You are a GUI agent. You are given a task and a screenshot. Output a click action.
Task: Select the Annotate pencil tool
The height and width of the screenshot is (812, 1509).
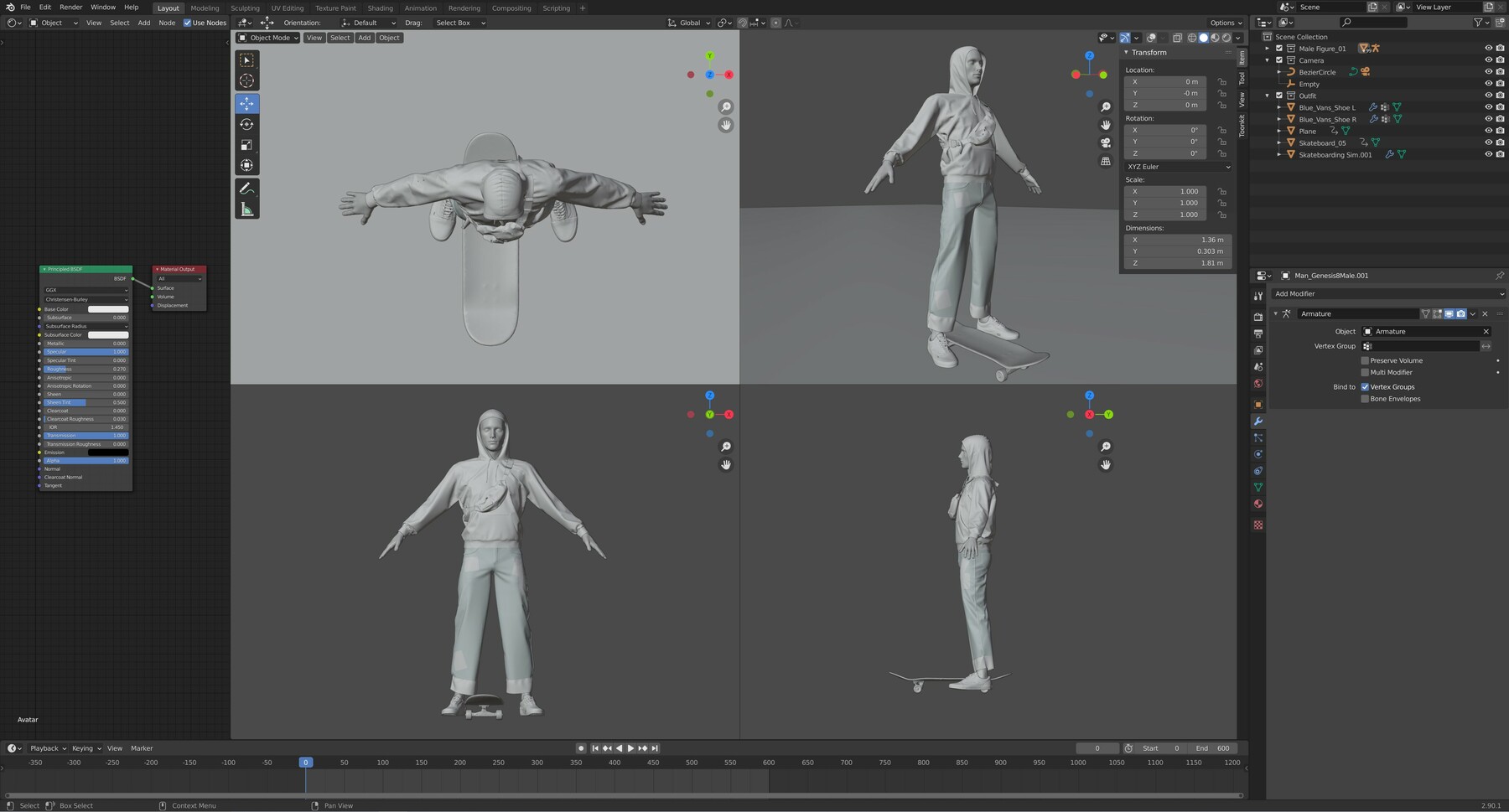click(x=246, y=189)
